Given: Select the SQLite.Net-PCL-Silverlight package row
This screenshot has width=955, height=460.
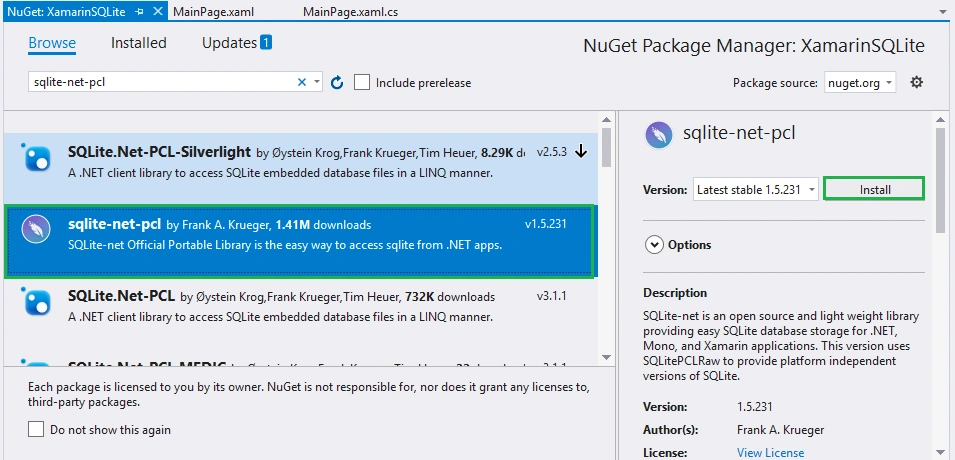Looking at the screenshot, I should [301, 169].
